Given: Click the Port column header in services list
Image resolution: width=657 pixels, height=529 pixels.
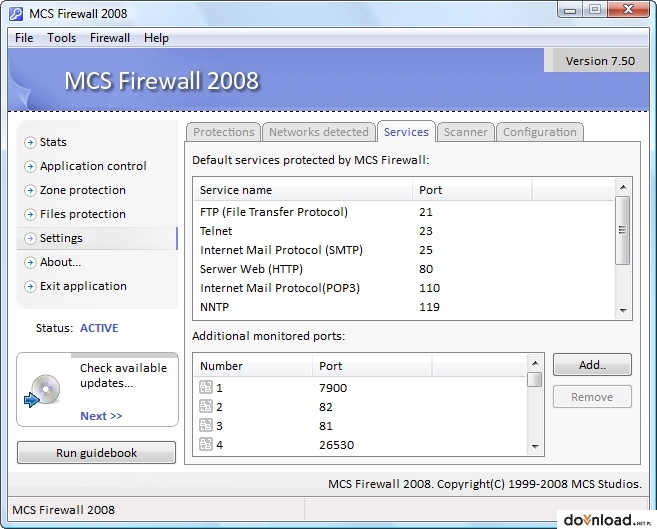Looking at the screenshot, I should [472, 190].
